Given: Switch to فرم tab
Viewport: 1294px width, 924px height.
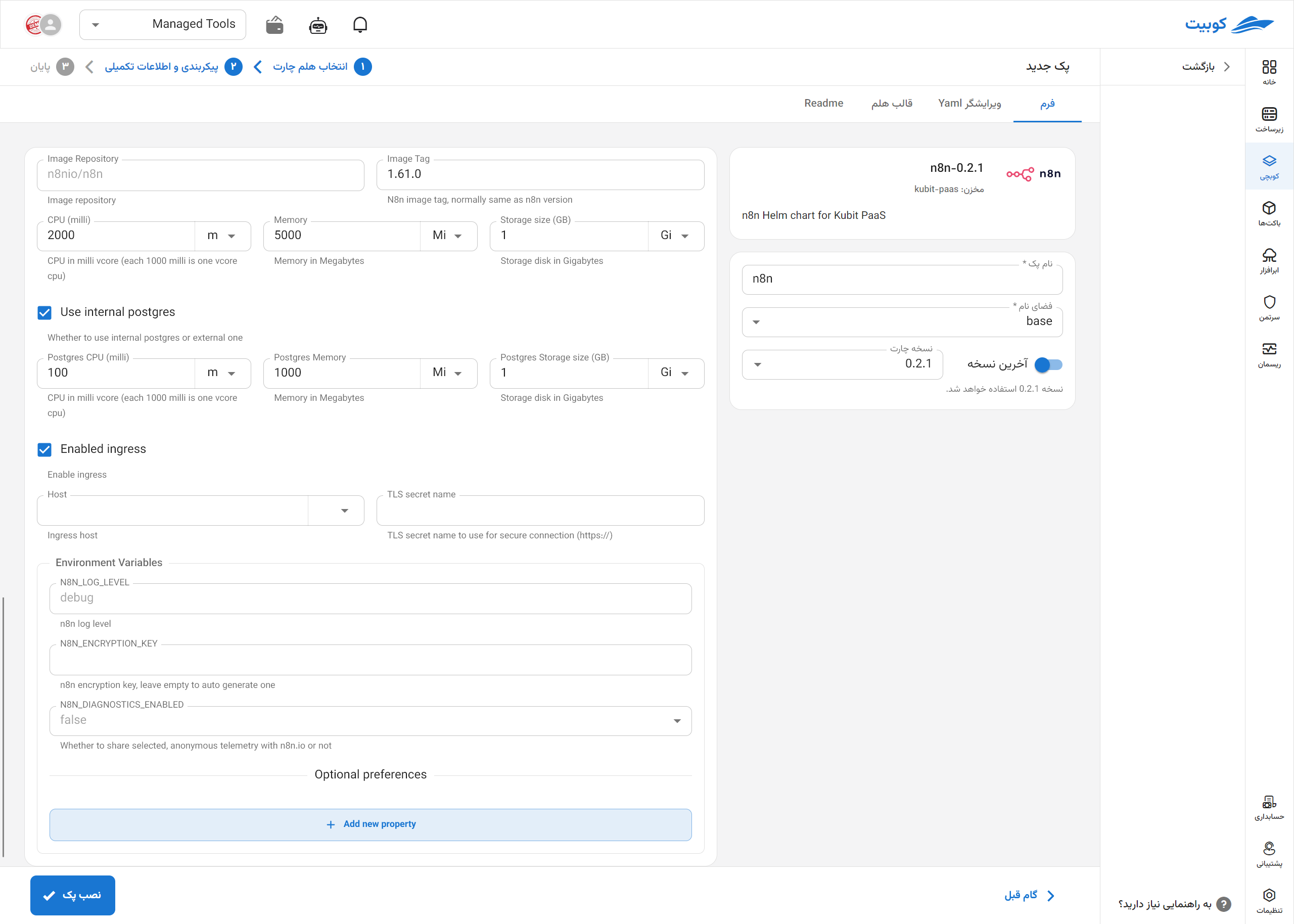Looking at the screenshot, I should (x=1047, y=104).
